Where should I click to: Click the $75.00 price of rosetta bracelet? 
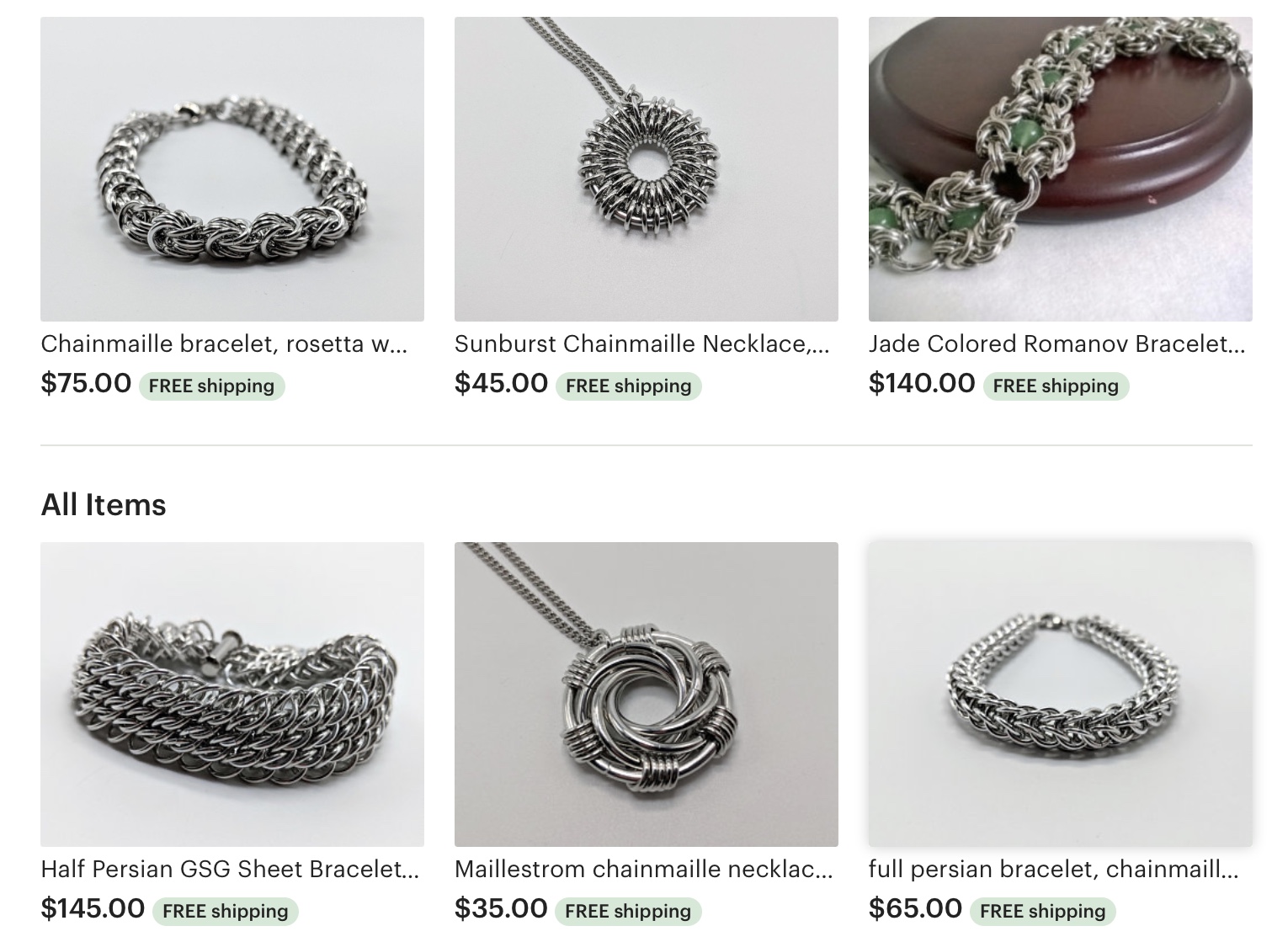(86, 383)
